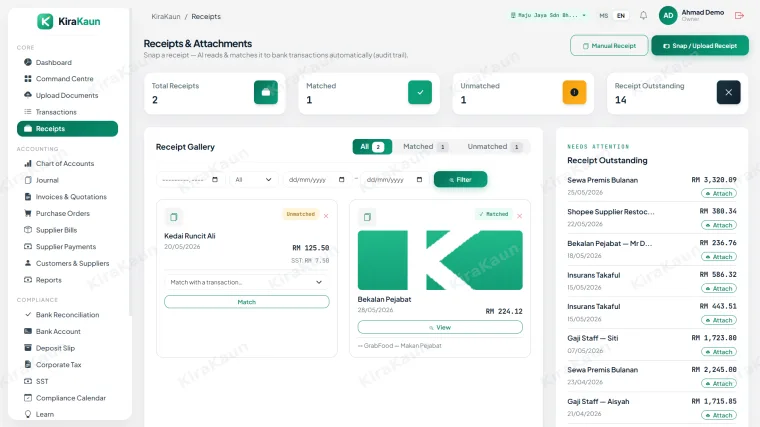Attach receipt to Insurans Takaful RM 443.51
This screenshot has width=760, height=427.
(x=719, y=320)
